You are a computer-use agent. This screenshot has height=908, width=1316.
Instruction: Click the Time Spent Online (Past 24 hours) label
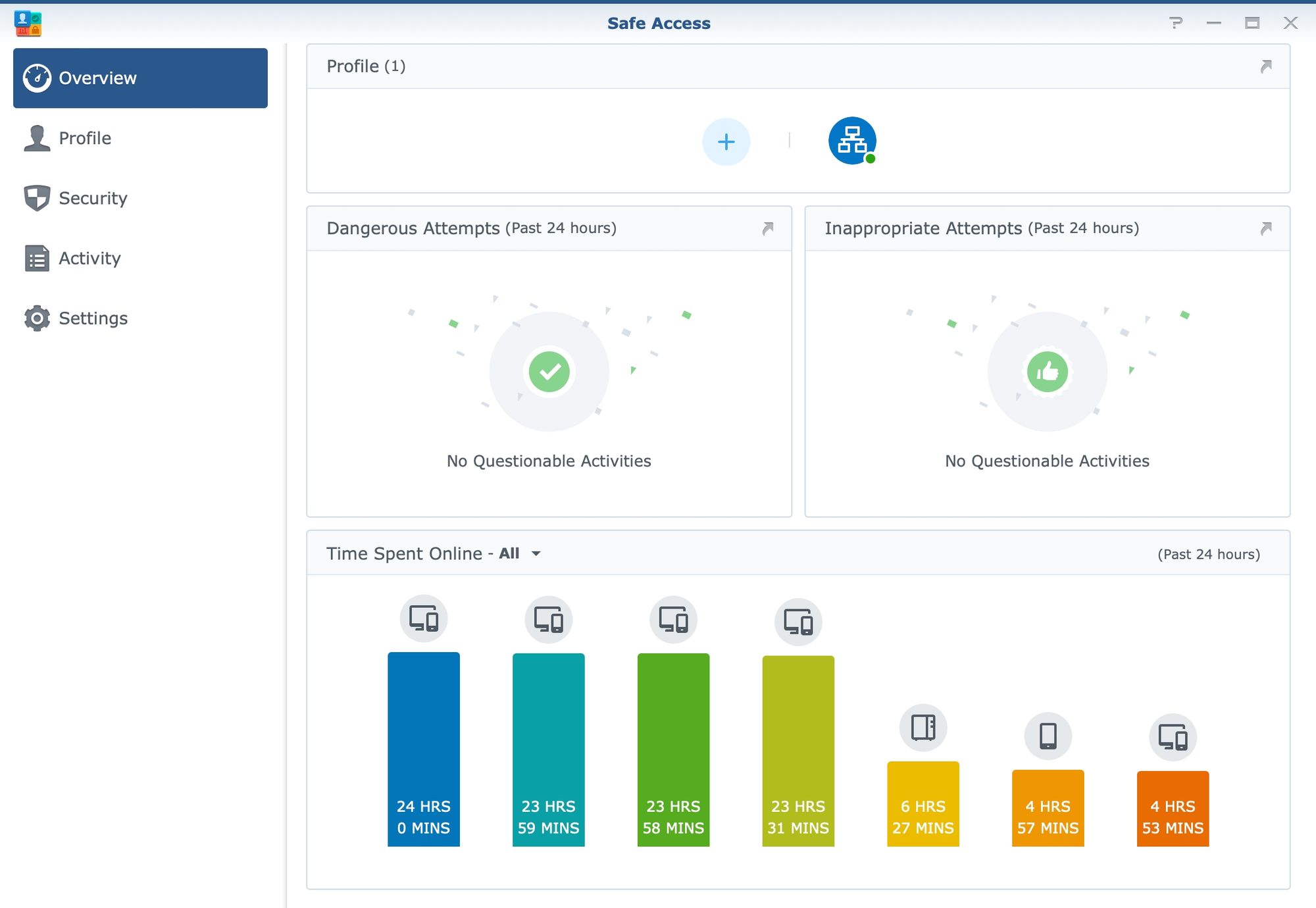pyautogui.click(x=1209, y=554)
